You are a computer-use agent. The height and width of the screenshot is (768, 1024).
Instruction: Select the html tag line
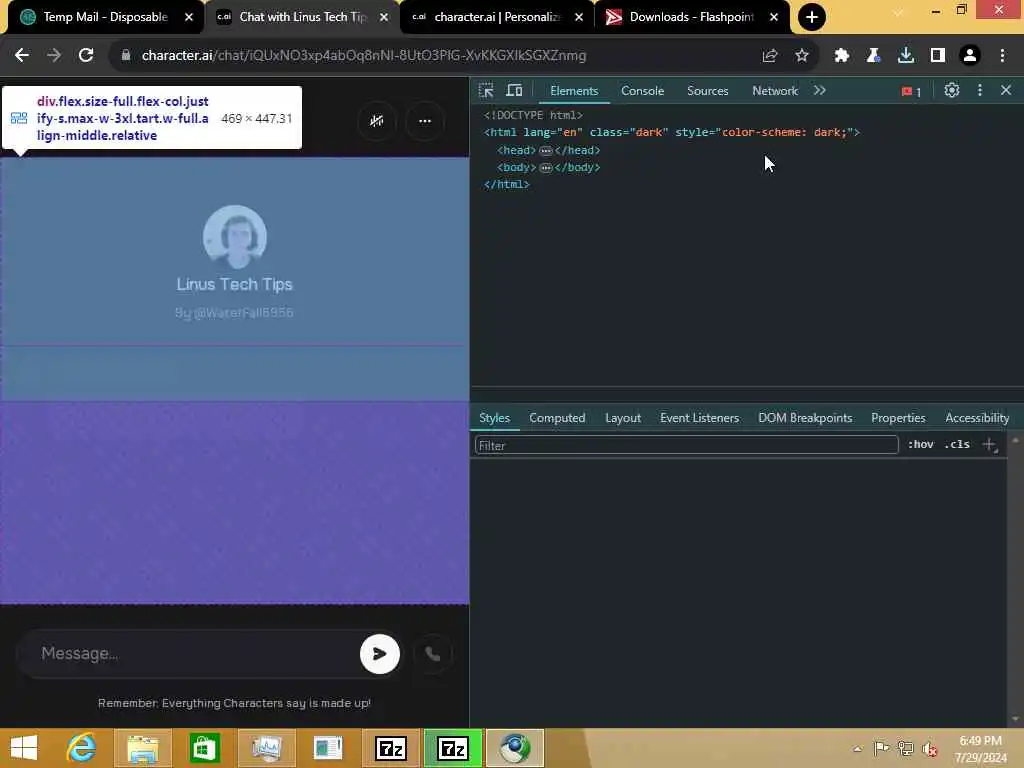[672, 133]
